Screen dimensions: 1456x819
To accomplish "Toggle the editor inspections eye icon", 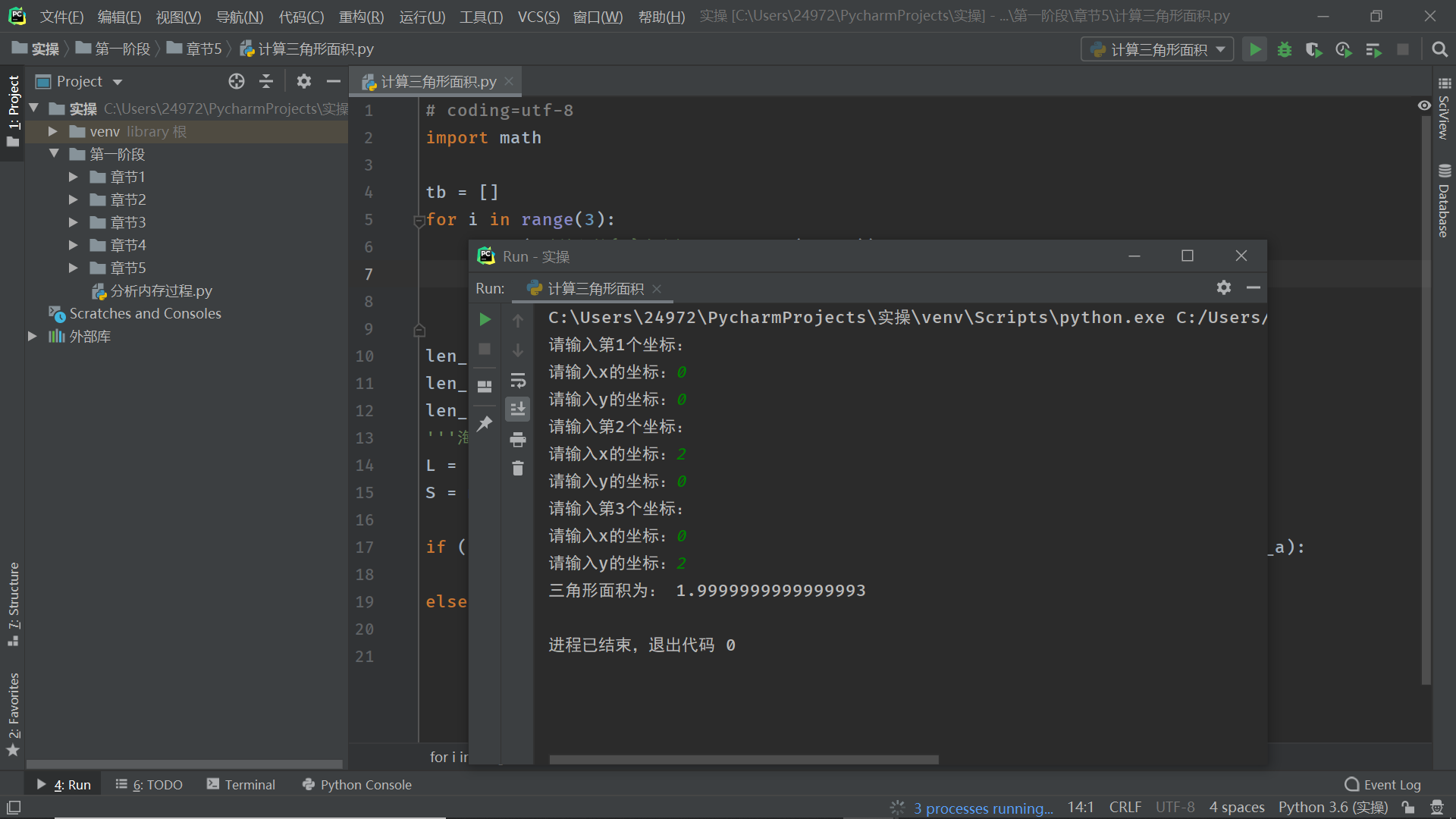I will point(1424,105).
